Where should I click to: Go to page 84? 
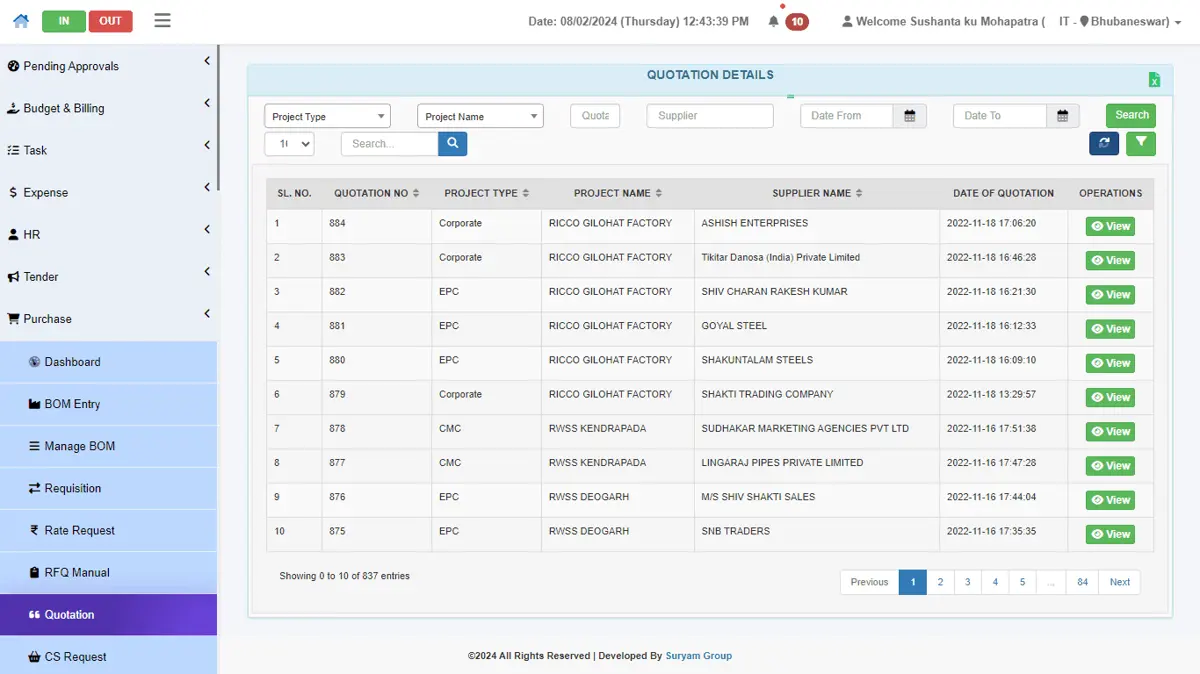pos(1082,582)
